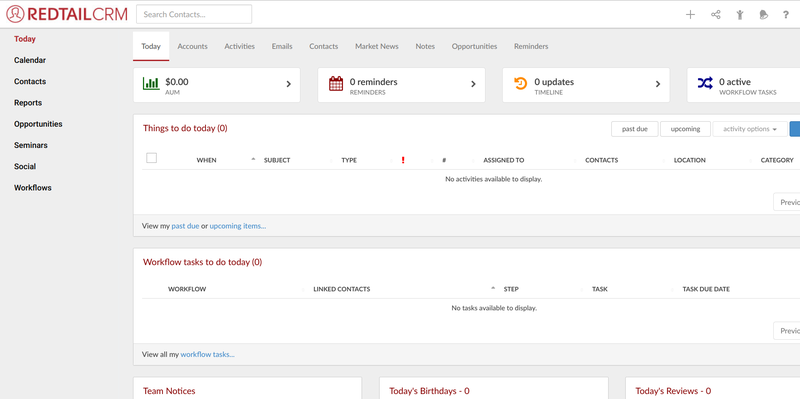Screen dimensions: 800x399
Task: Click the 0 reminders text
Action: (x=373, y=82)
